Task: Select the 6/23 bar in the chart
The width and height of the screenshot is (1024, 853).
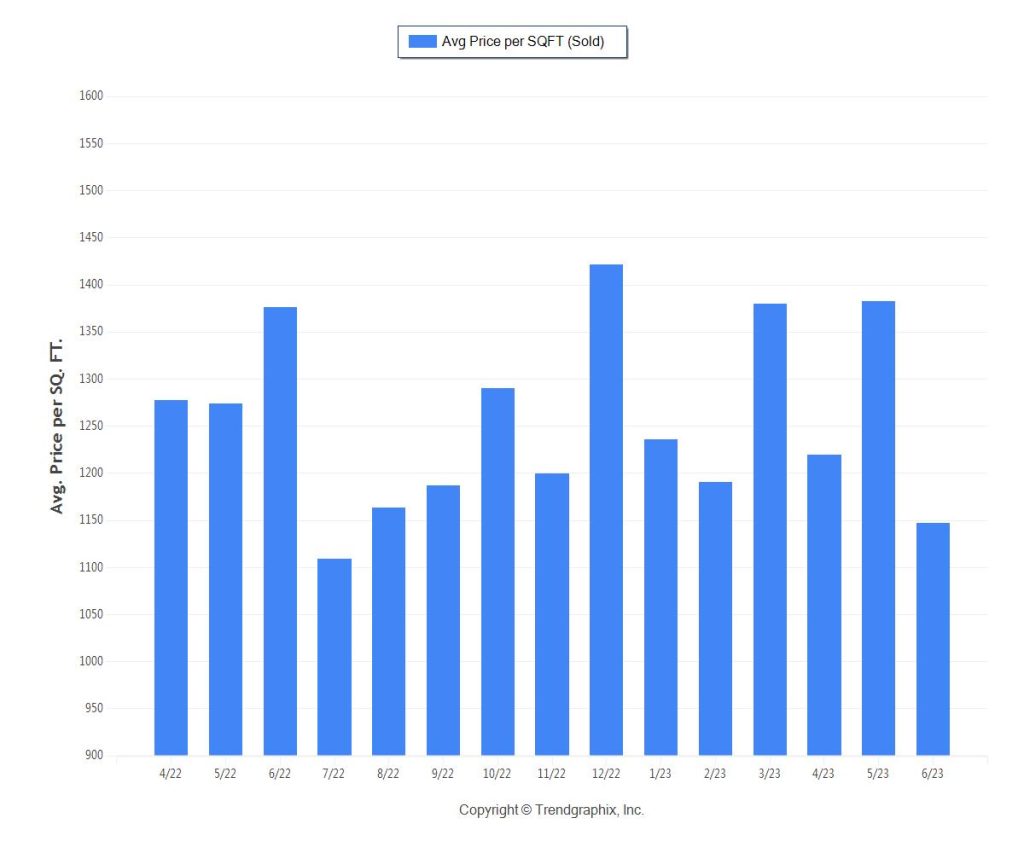Action: pyautogui.click(x=933, y=639)
